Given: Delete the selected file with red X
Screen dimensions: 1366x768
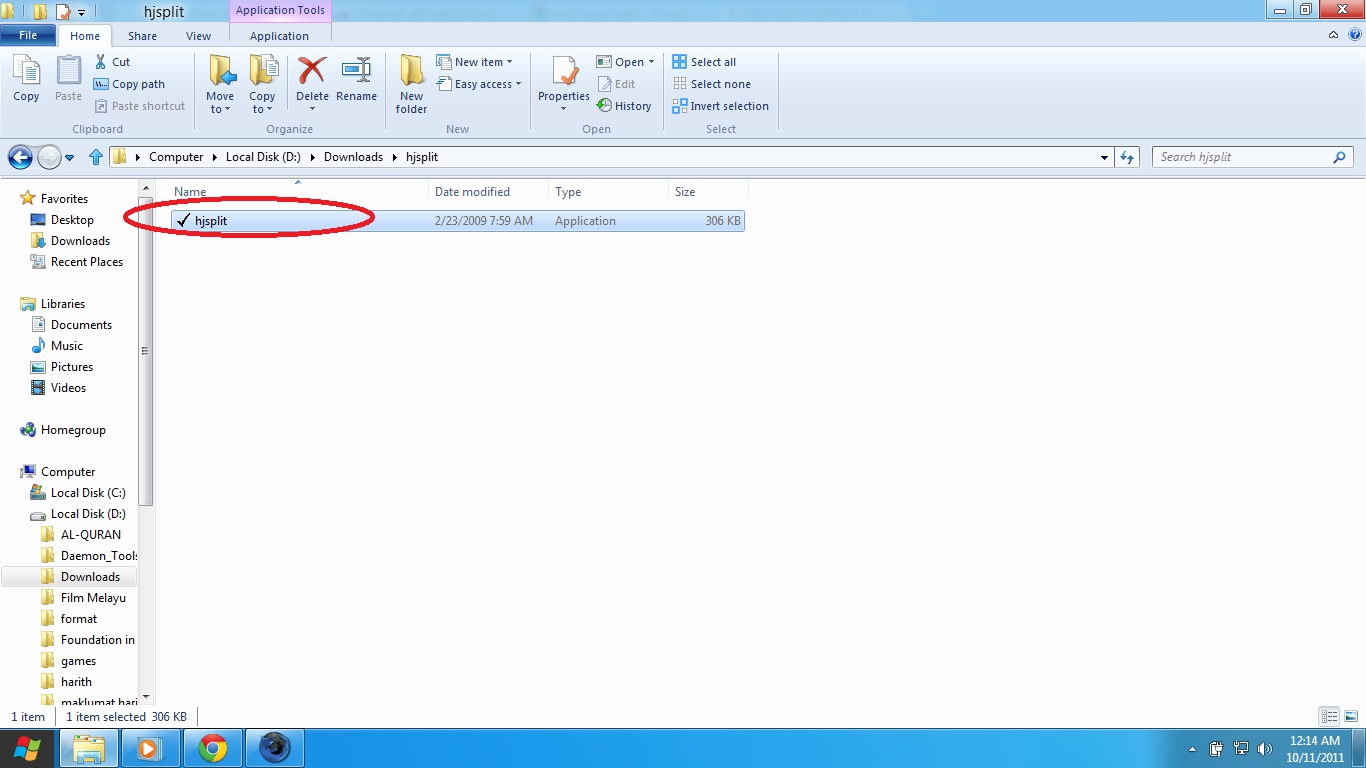Looking at the screenshot, I should click(x=312, y=84).
